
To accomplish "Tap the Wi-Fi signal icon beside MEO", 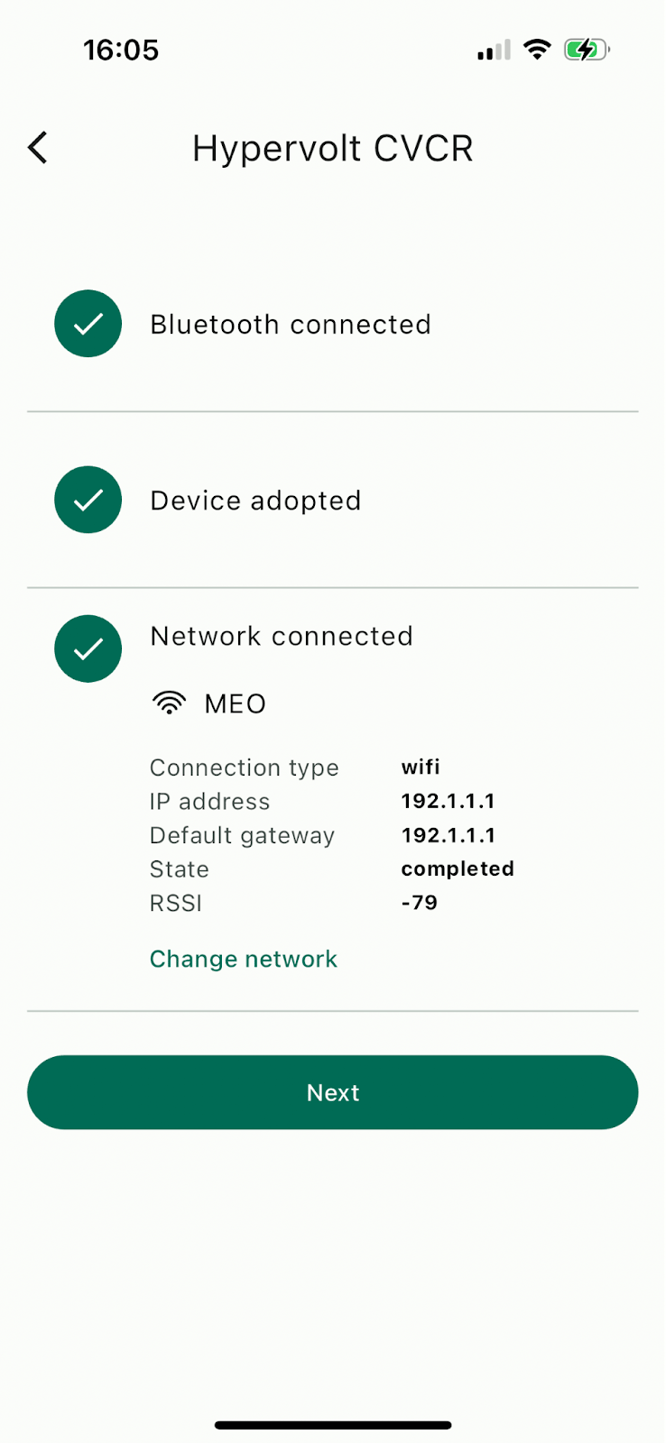I will [x=170, y=702].
